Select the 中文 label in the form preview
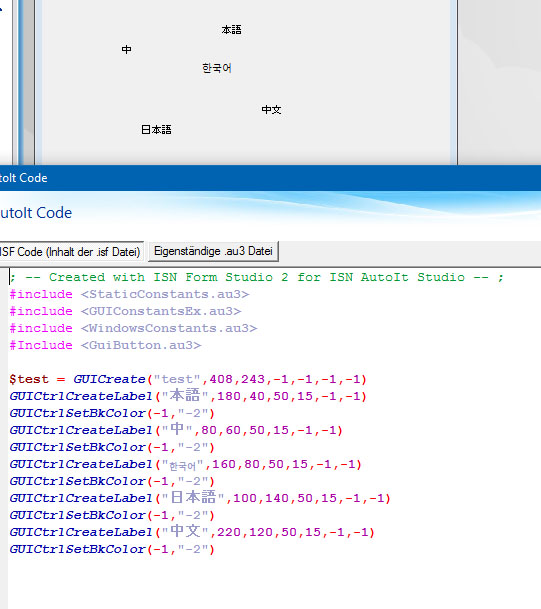Image resolution: width=541 pixels, height=609 pixels. [x=271, y=110]
